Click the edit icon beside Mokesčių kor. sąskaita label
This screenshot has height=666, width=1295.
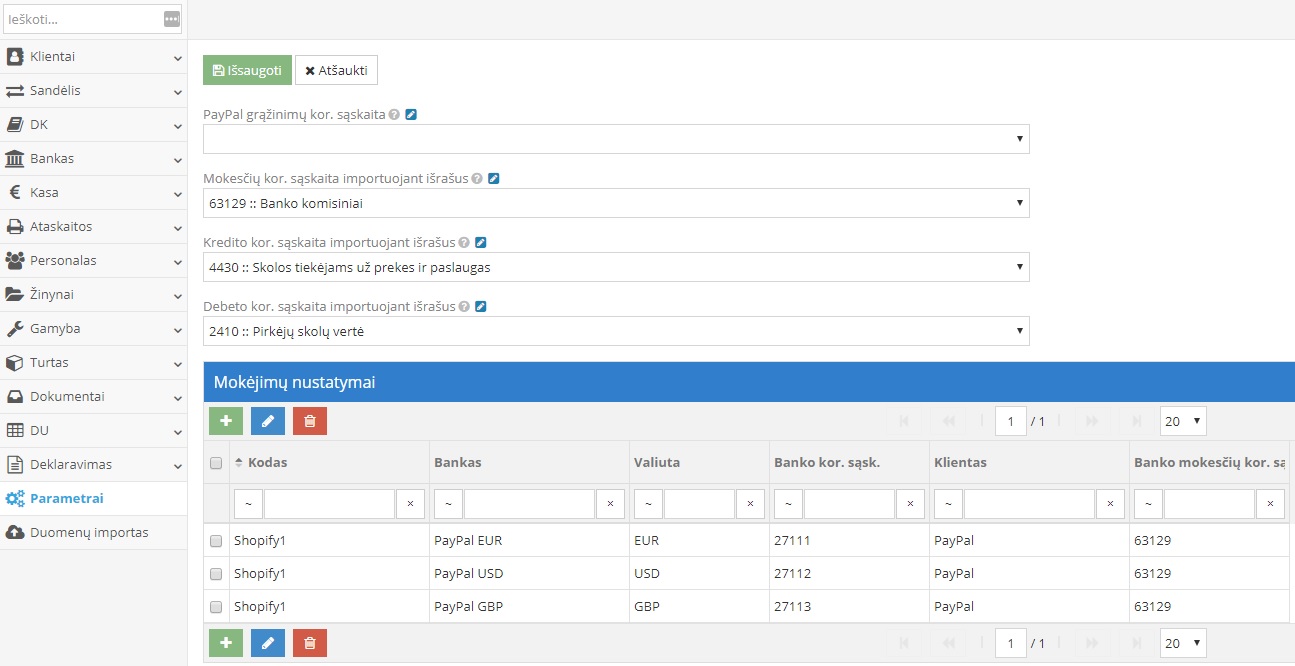pos(493,178)
